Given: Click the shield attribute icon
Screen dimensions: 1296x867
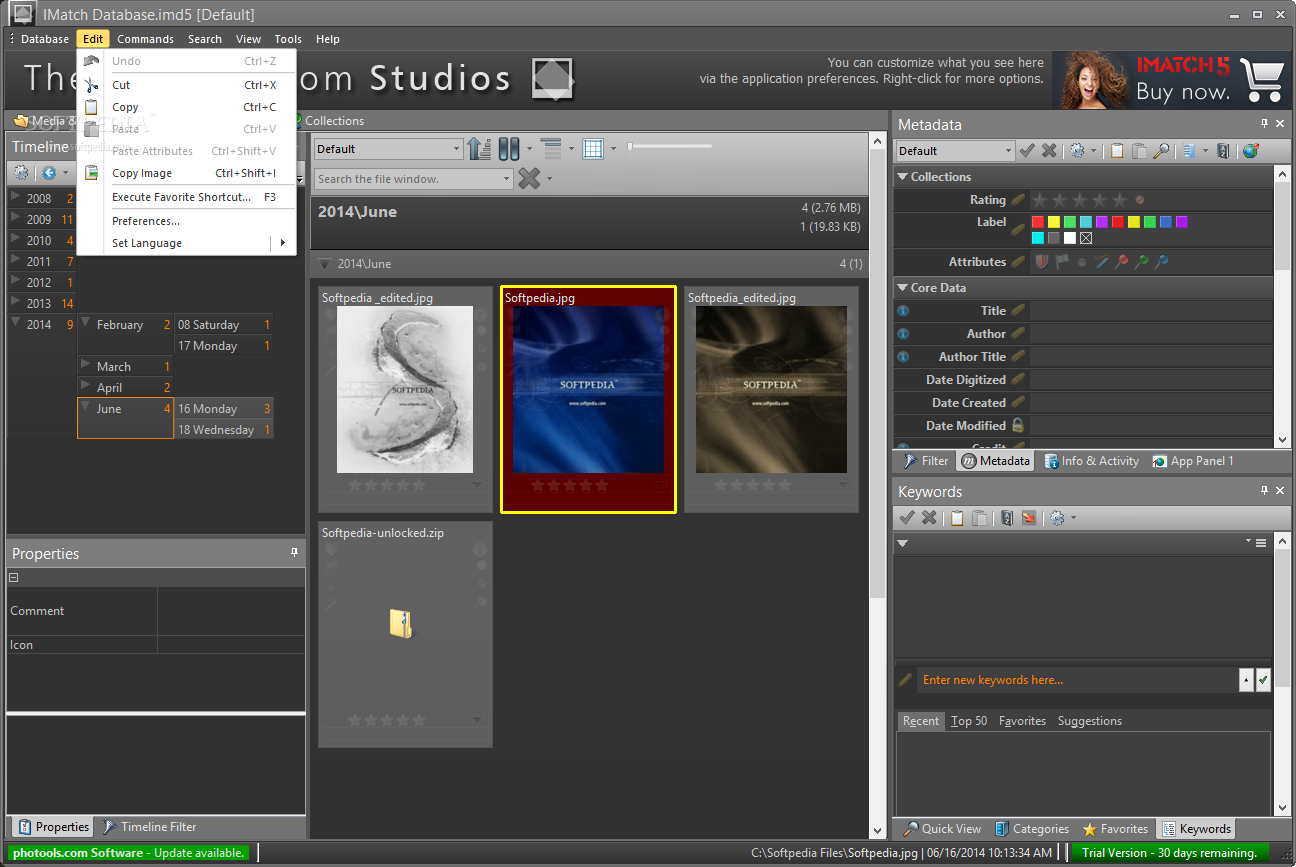Looking at the screenshot, I should pyautogui.click(x=1041, y=262).
